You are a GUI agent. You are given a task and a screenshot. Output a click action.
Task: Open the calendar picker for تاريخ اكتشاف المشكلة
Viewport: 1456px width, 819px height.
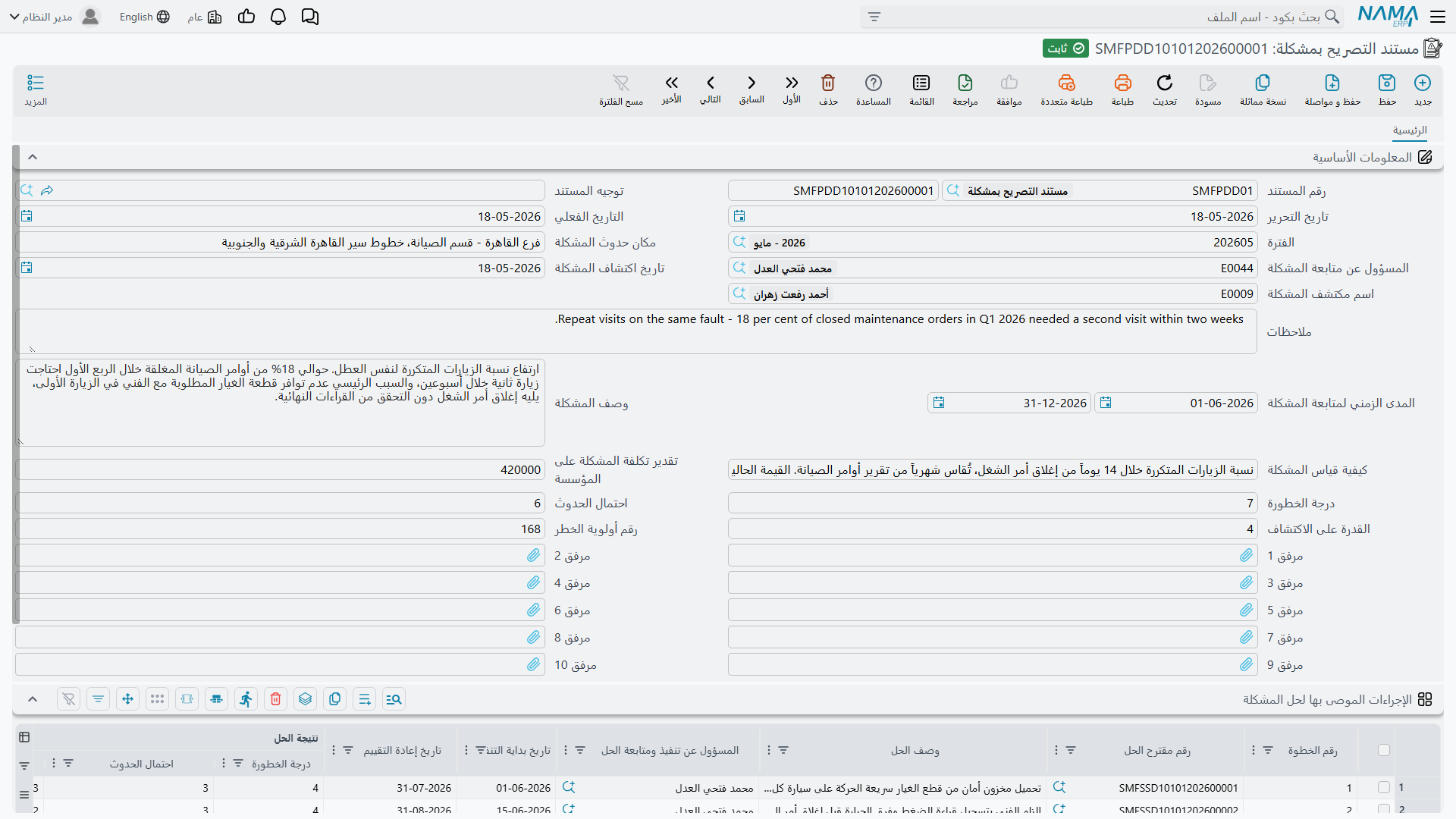point(27,268)
